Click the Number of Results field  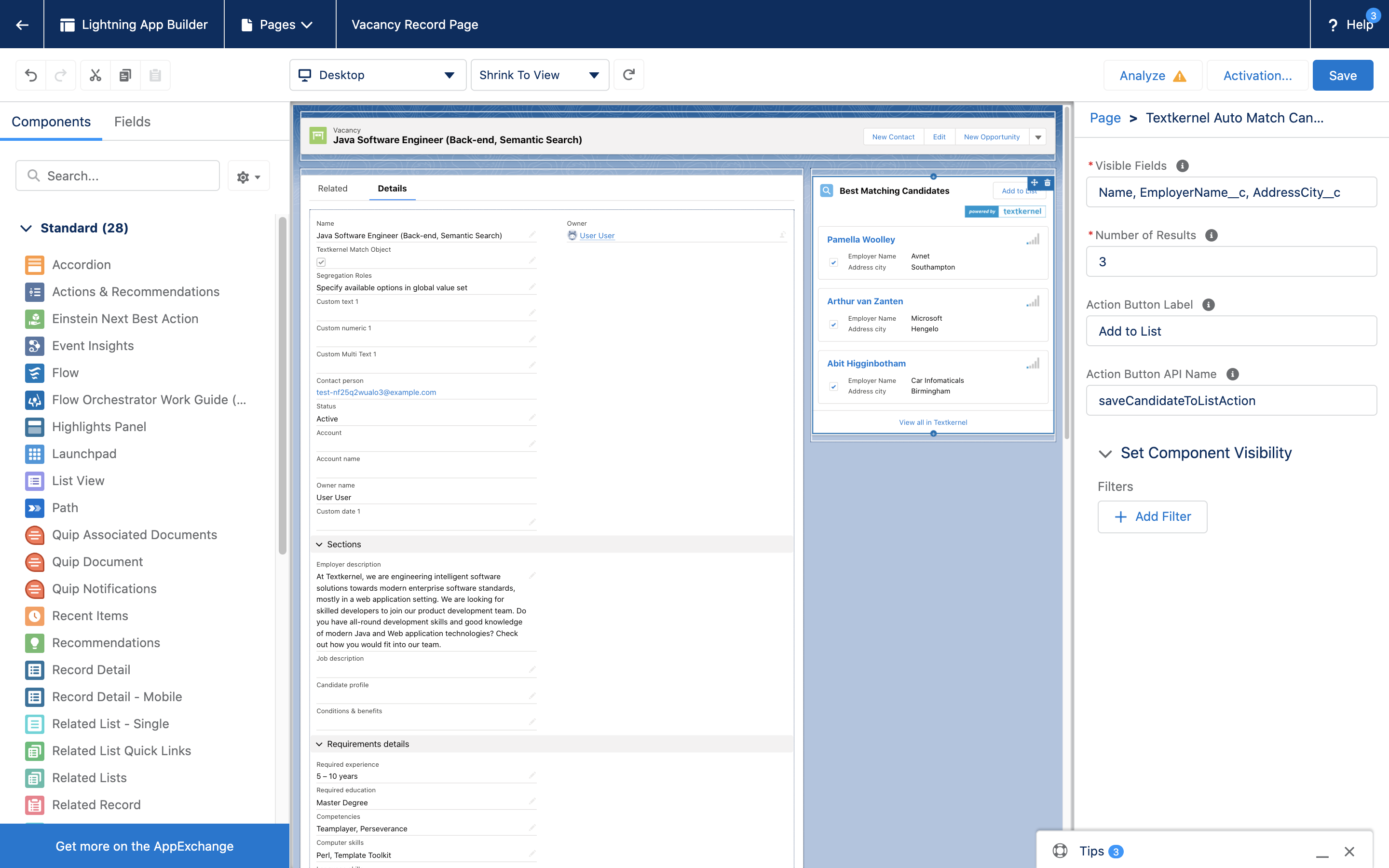[x=1231, y=262]
